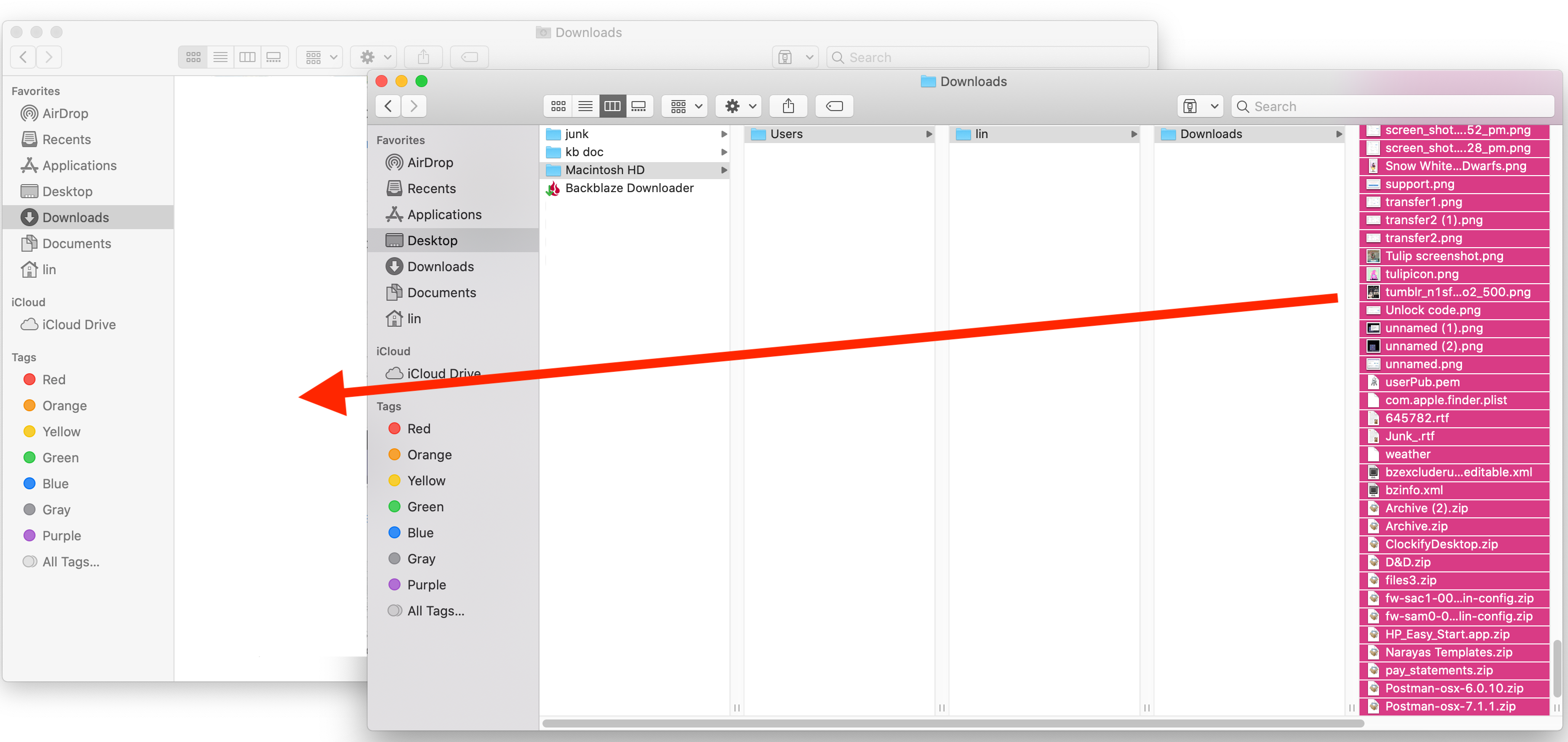
Task: Expand Downloads folder column arrow
Action: pos(1338,134)
